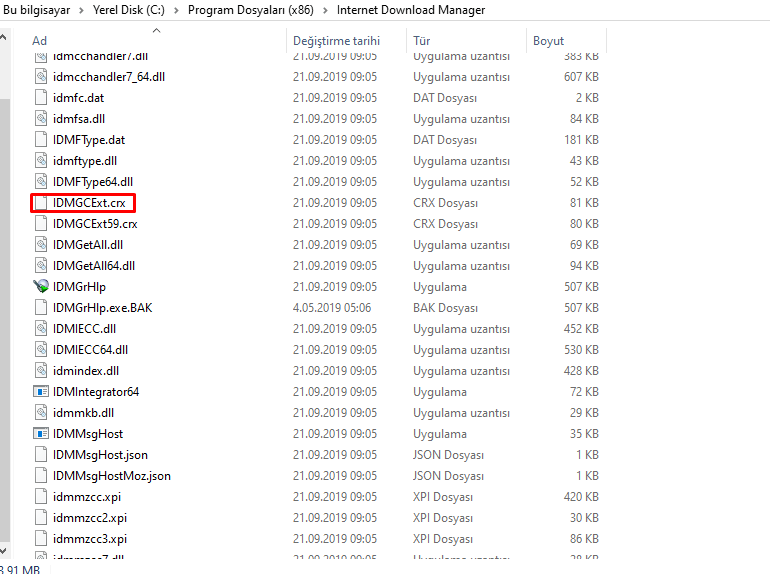Viewport: 770px width, 574px height.
Task: Go to Bu bilgisayar in the address bar
Action: pos(36,10)
